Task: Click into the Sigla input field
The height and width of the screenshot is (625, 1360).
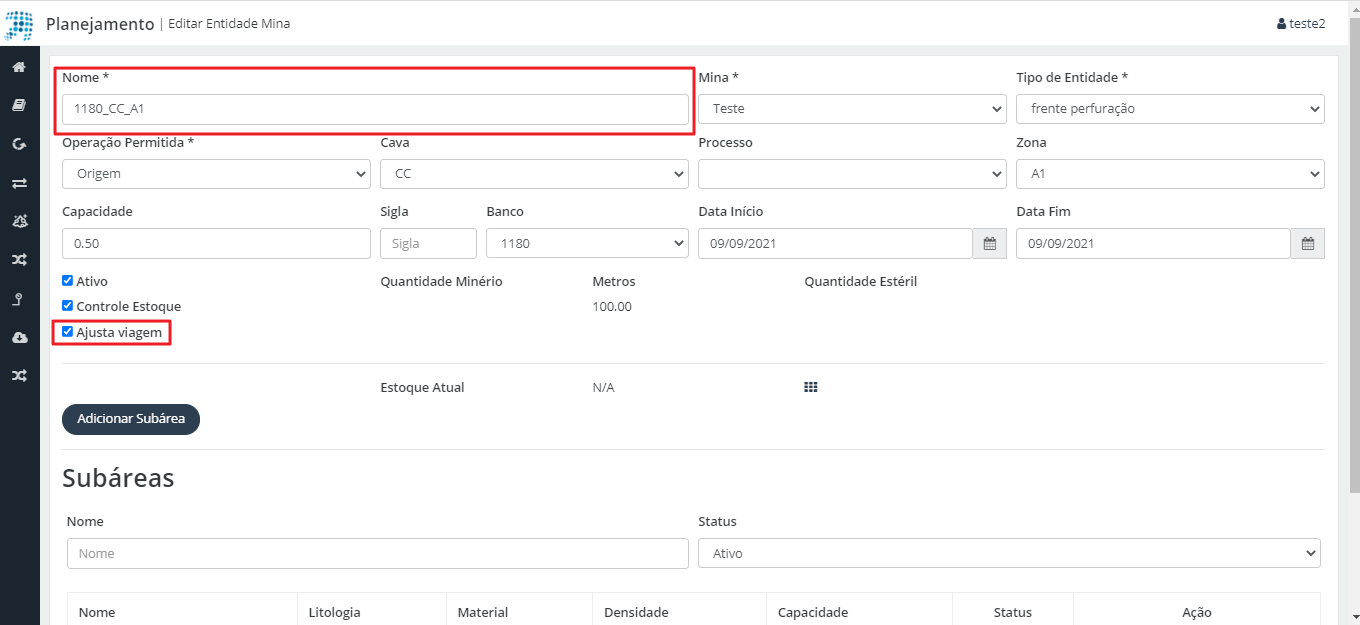Action: coord(428,244)
